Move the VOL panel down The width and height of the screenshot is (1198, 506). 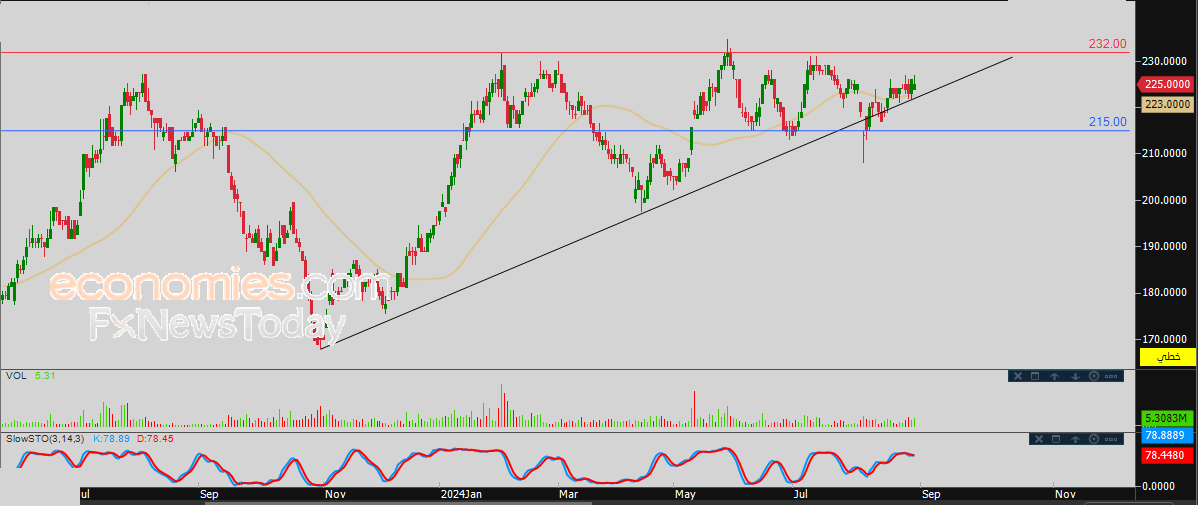point(1075,376)
